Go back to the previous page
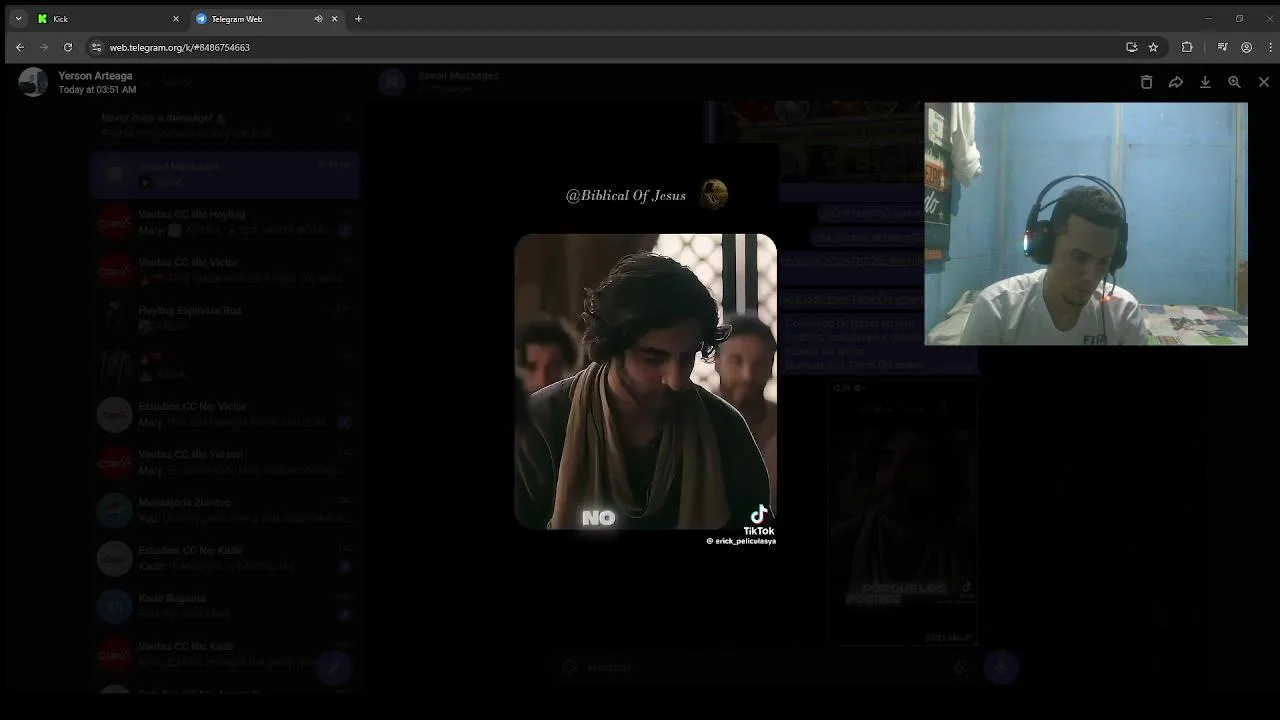Viewport: 1280px width, 720px height. pos(20,47)
